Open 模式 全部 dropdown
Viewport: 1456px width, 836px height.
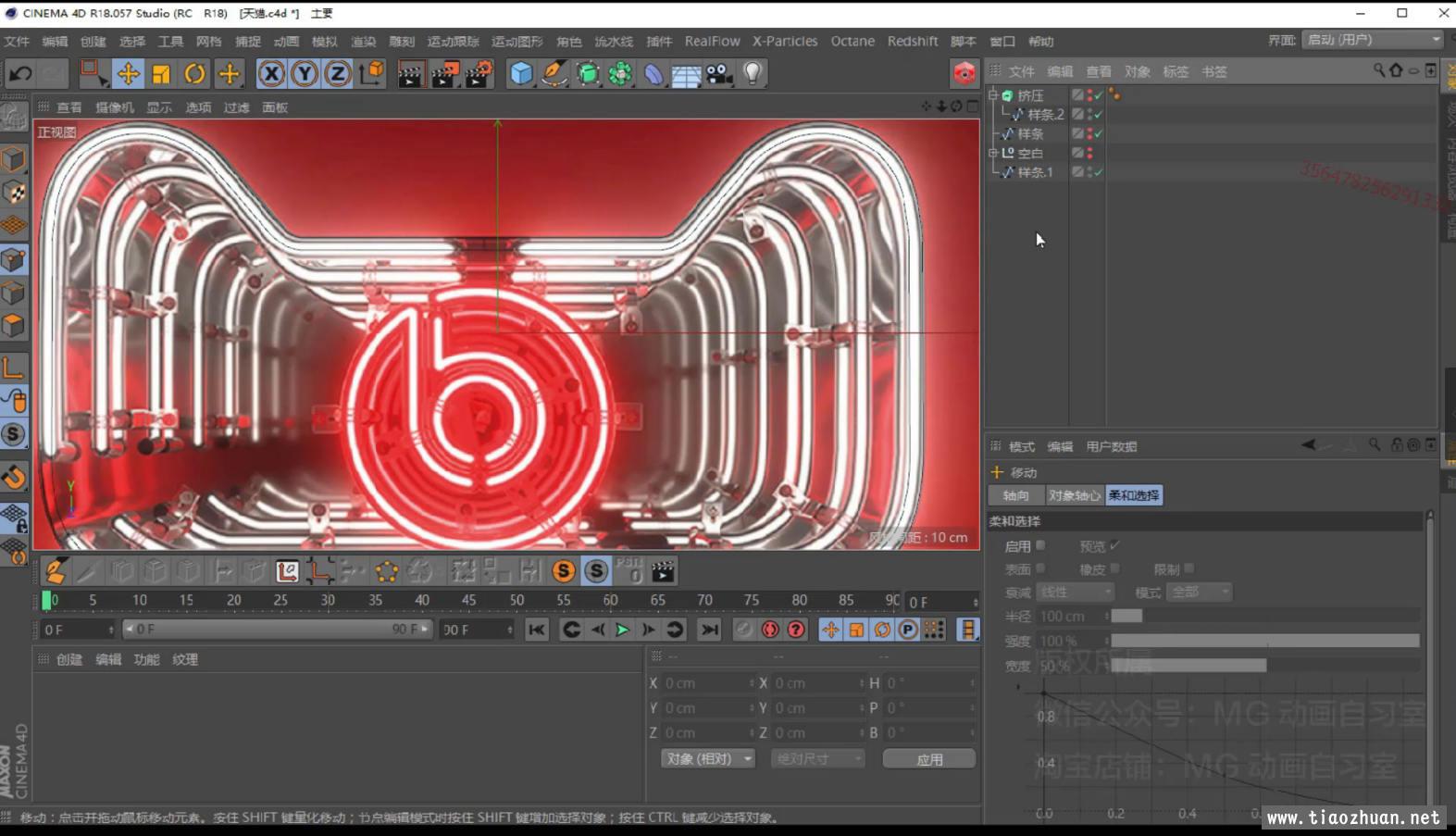(1200, 593)
